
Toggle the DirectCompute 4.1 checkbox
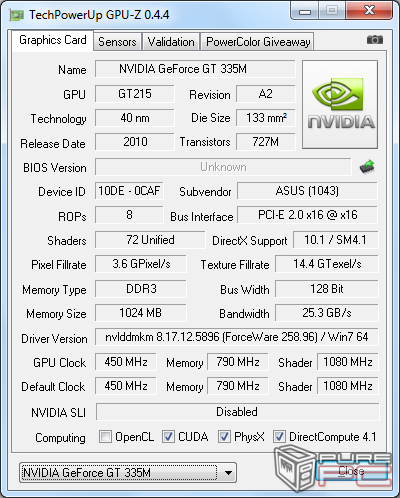coord(279,437)
